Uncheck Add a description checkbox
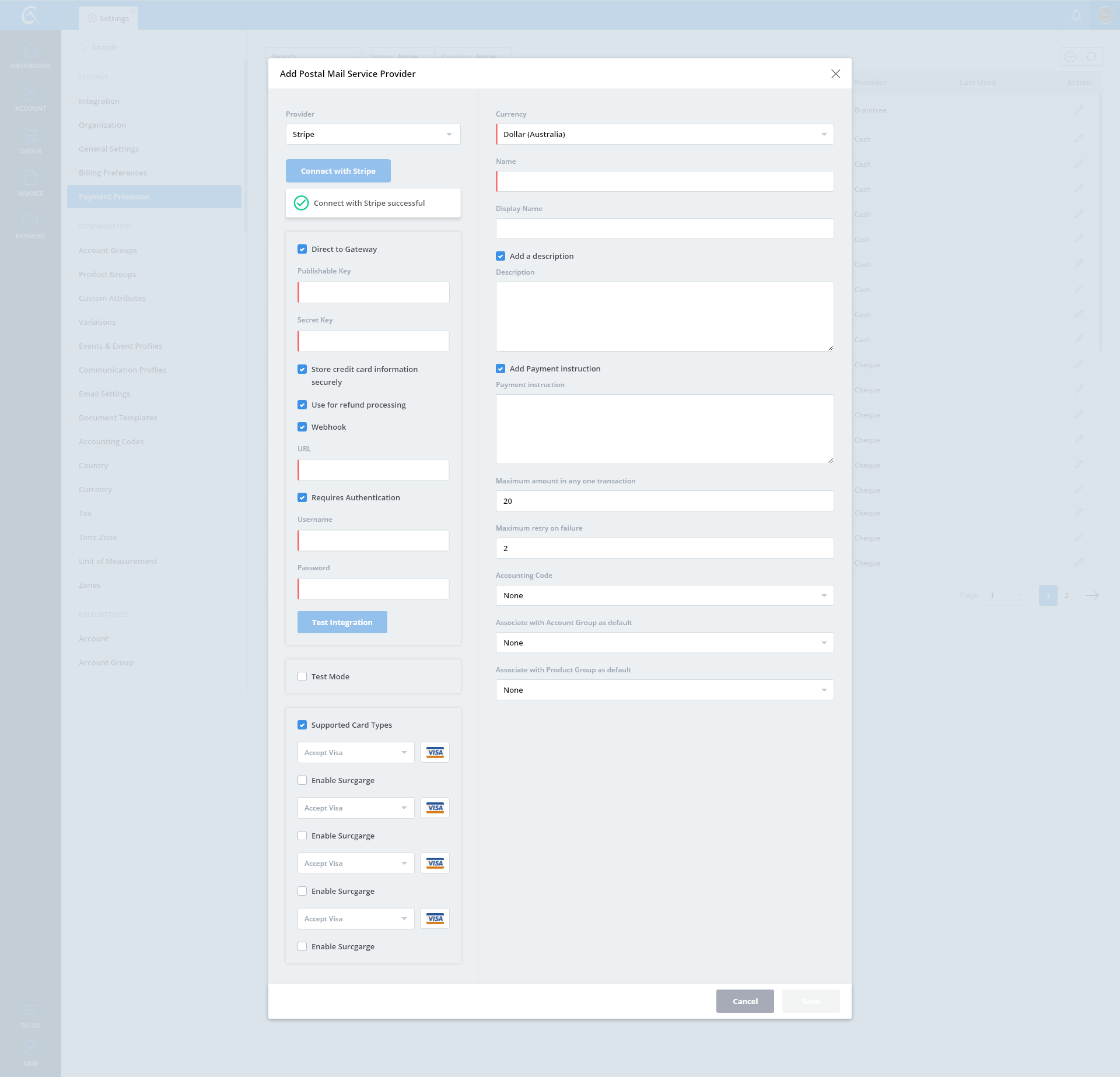Screen dimensions: 1120x1077 pyautogui.click(x=501, y=256)
